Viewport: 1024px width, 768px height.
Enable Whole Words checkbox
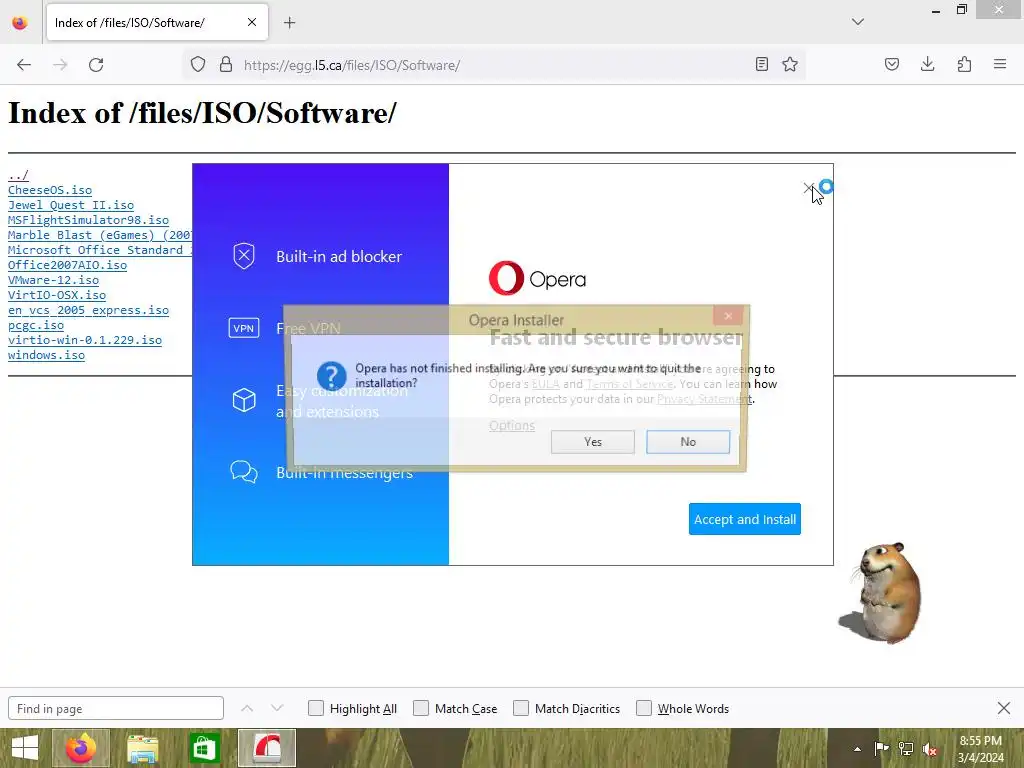pyautogui.click(x=644, y=709)
